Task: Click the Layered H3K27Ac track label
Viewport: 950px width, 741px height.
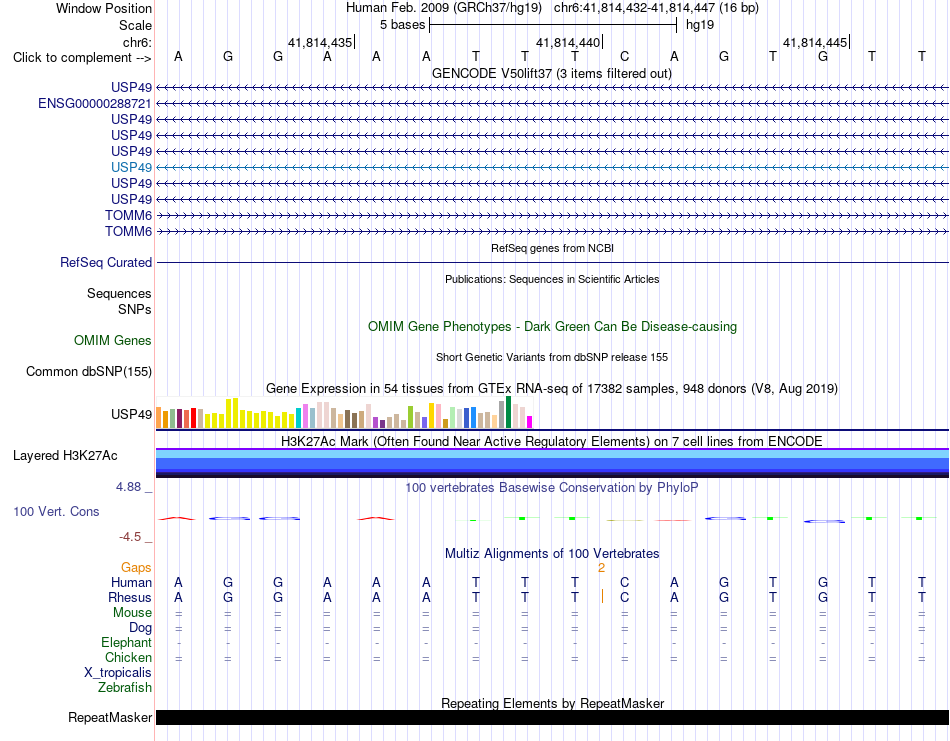Action: point(65,456)
